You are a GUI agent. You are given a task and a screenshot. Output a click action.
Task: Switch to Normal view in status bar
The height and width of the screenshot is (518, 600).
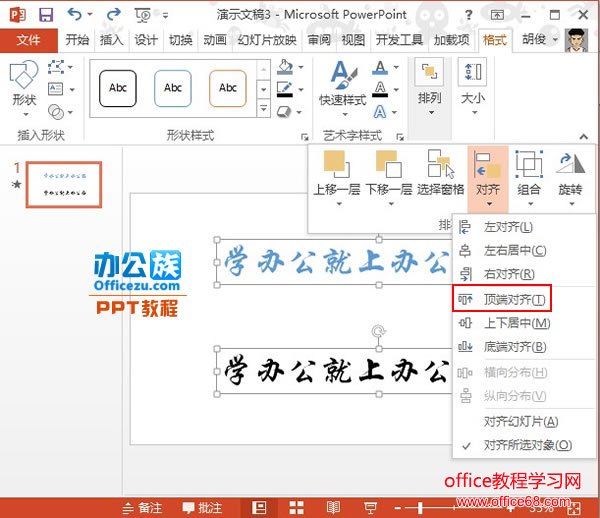point(259,508)
